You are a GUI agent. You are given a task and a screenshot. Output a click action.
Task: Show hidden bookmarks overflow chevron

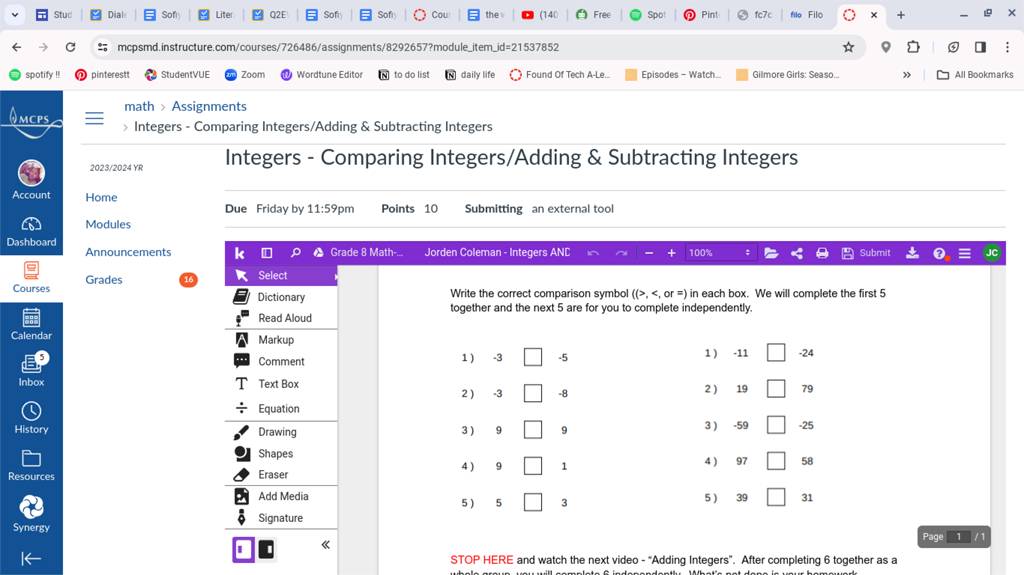pyautogui.click(x=906, y=74)
